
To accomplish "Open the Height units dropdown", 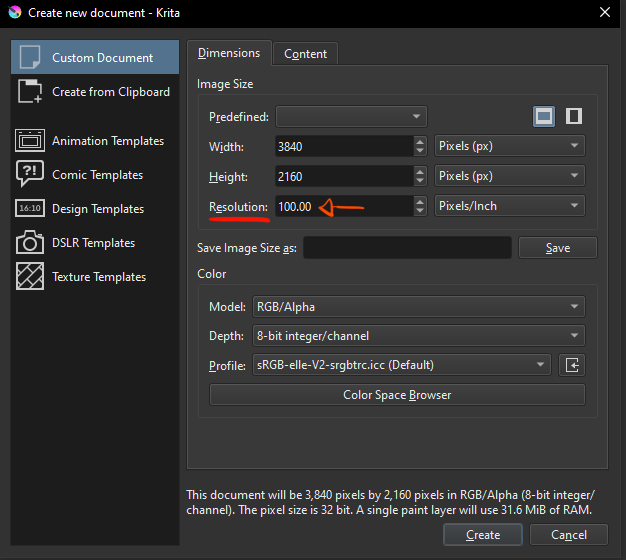I will 510,176.
